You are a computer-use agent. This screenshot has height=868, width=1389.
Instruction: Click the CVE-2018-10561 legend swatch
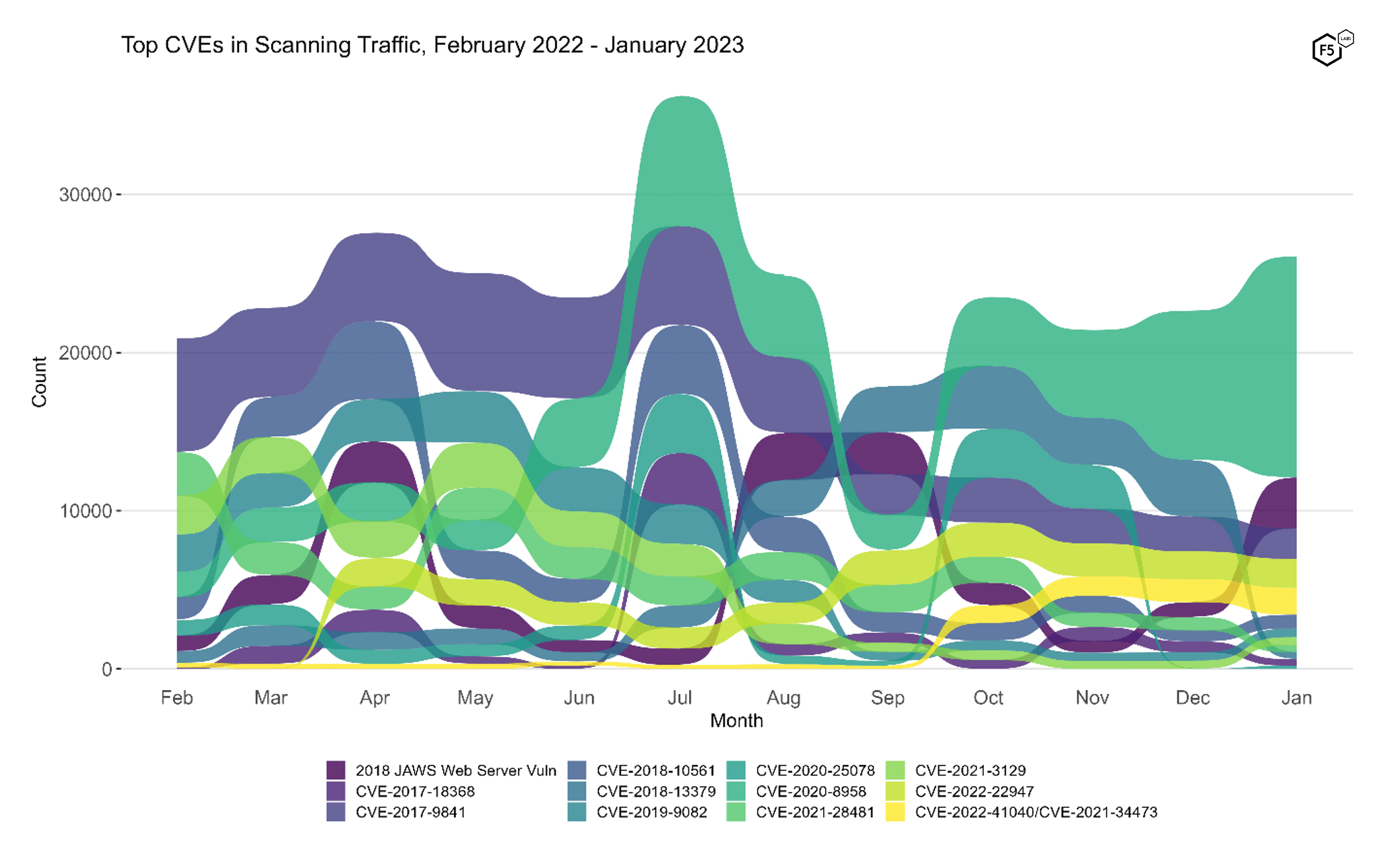pos(576,770)
